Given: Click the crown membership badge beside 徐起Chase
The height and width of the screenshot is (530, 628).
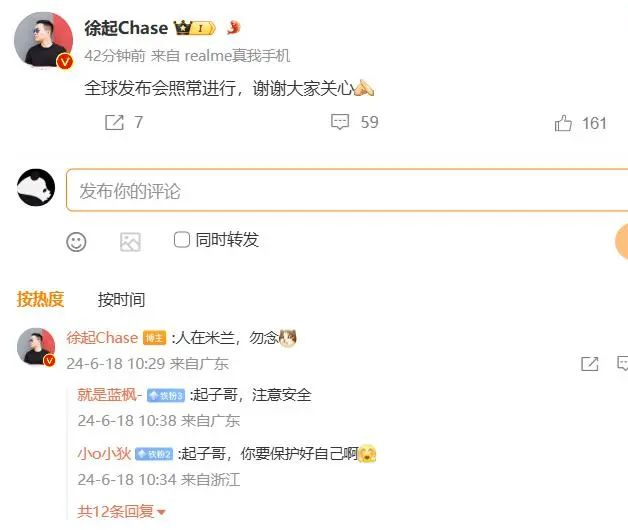Looking at the screenshot, I should [195, 28].
